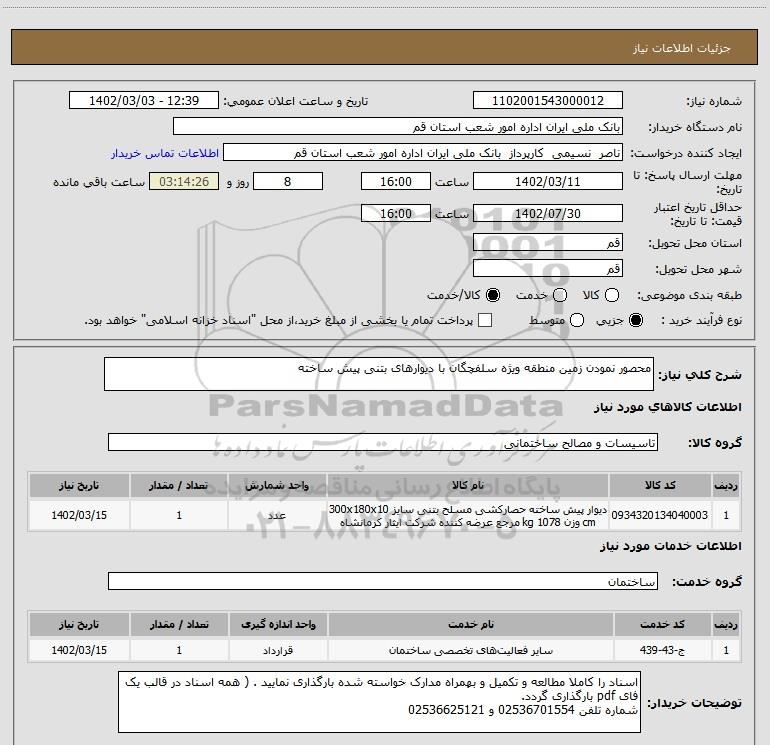Click the delivery province field قم

point(548,243)
